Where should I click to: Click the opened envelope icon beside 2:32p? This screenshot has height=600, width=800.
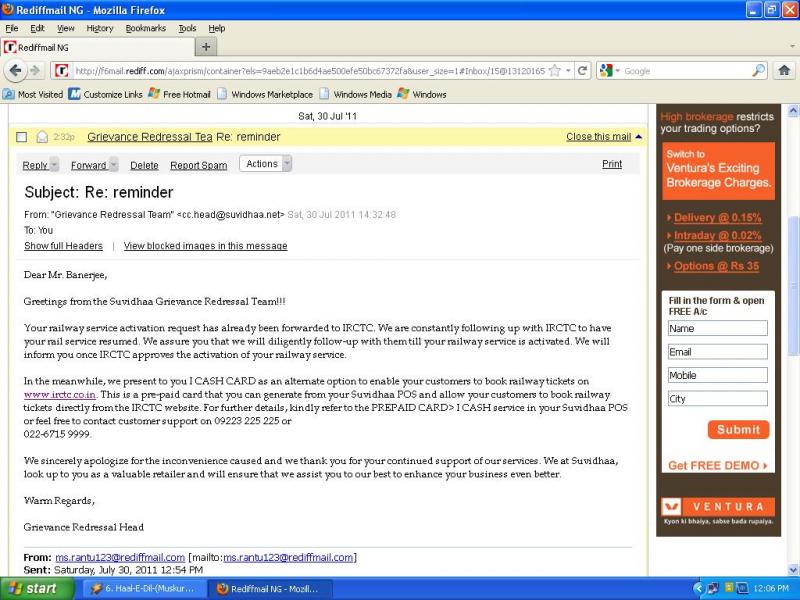42,137
